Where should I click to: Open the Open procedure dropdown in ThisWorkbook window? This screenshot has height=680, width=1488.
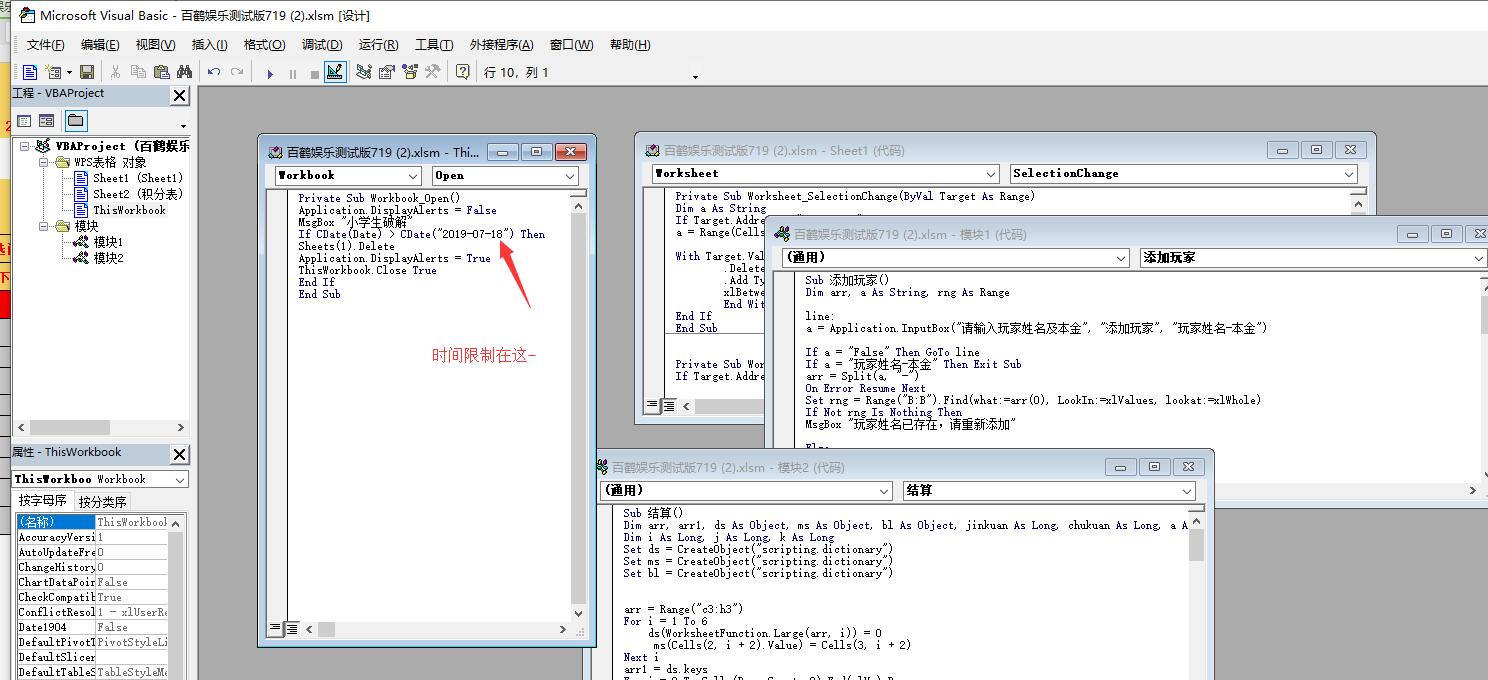[x=570, y=176]
